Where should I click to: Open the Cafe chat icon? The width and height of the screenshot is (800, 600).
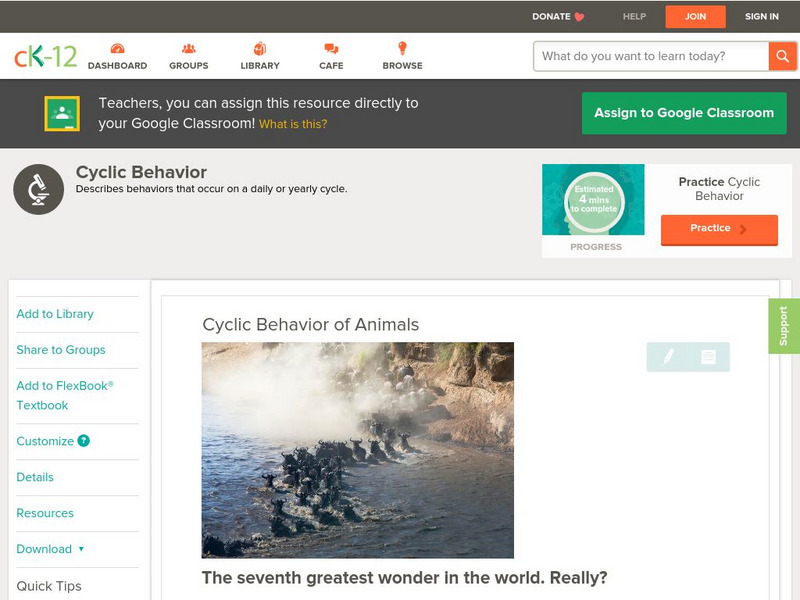[x=331, y=49]
